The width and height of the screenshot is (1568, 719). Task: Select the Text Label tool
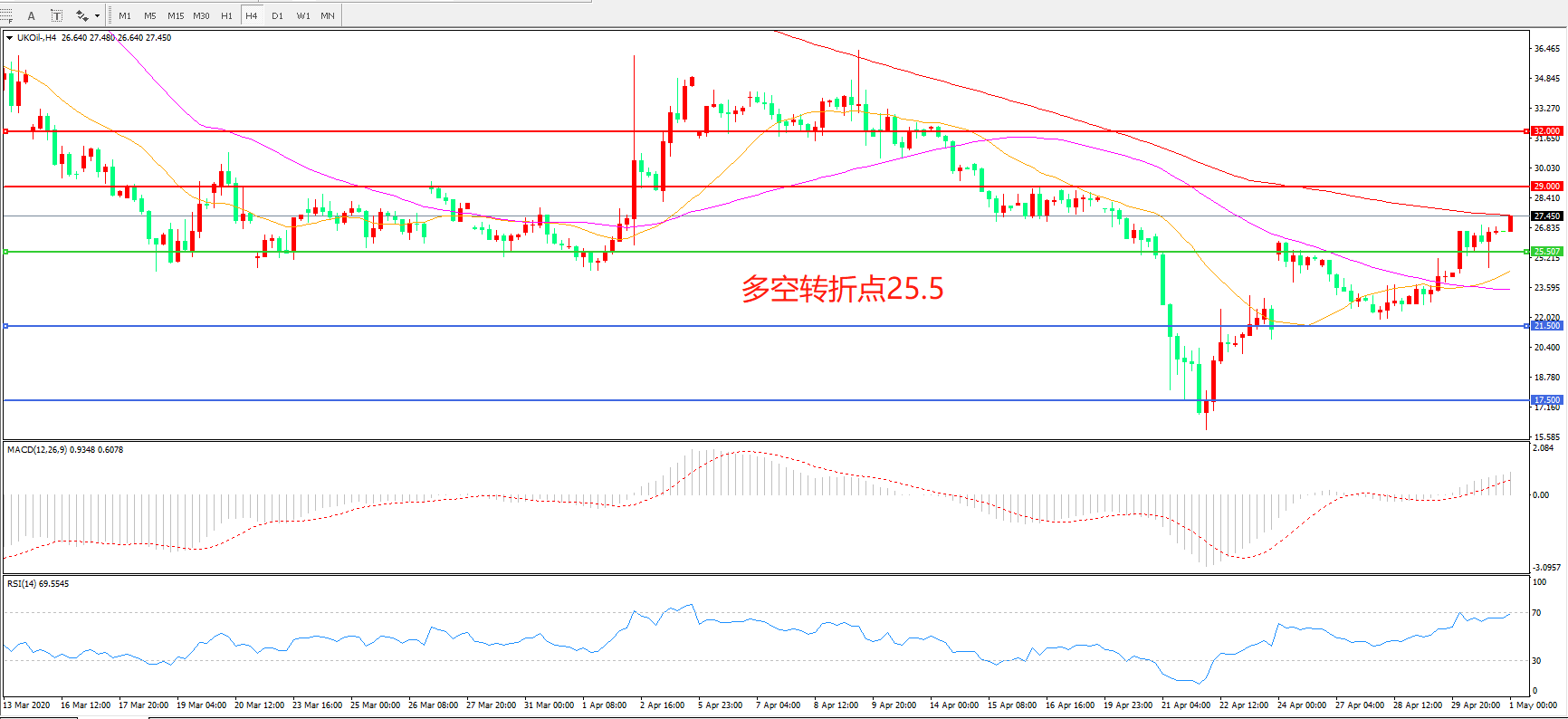[x=56, y=15]
